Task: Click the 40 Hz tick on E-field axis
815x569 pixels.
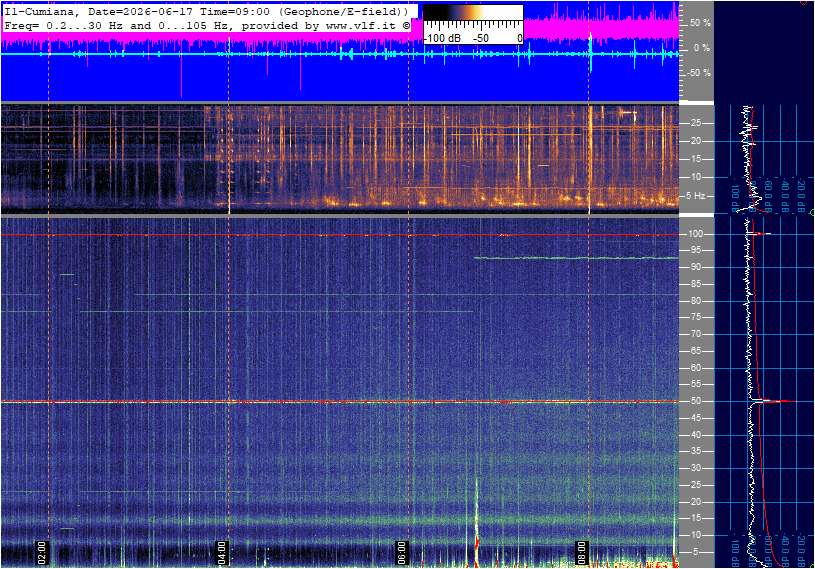Action: point(695,435)
